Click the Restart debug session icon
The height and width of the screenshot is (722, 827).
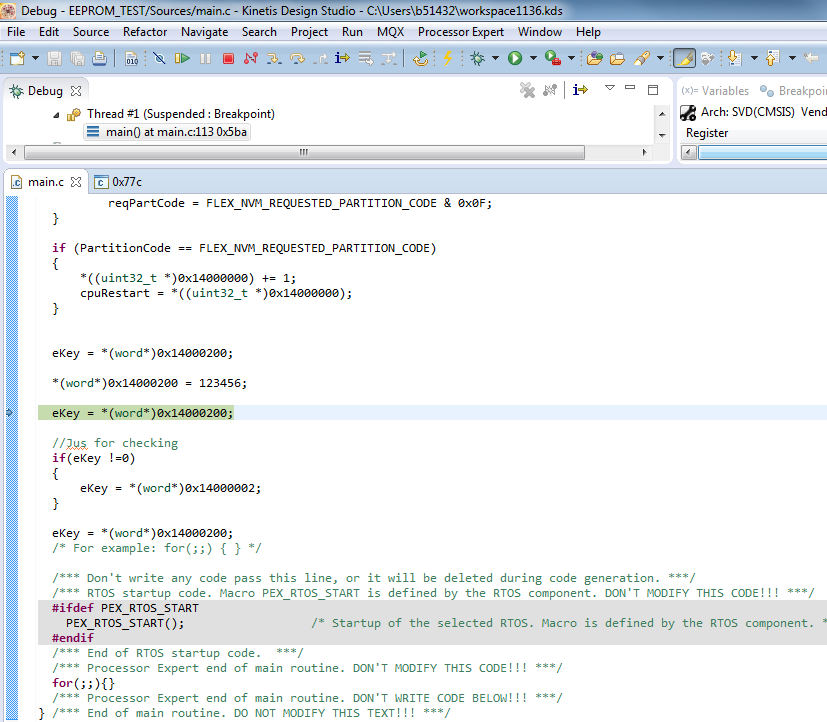(x=420, y=58)
